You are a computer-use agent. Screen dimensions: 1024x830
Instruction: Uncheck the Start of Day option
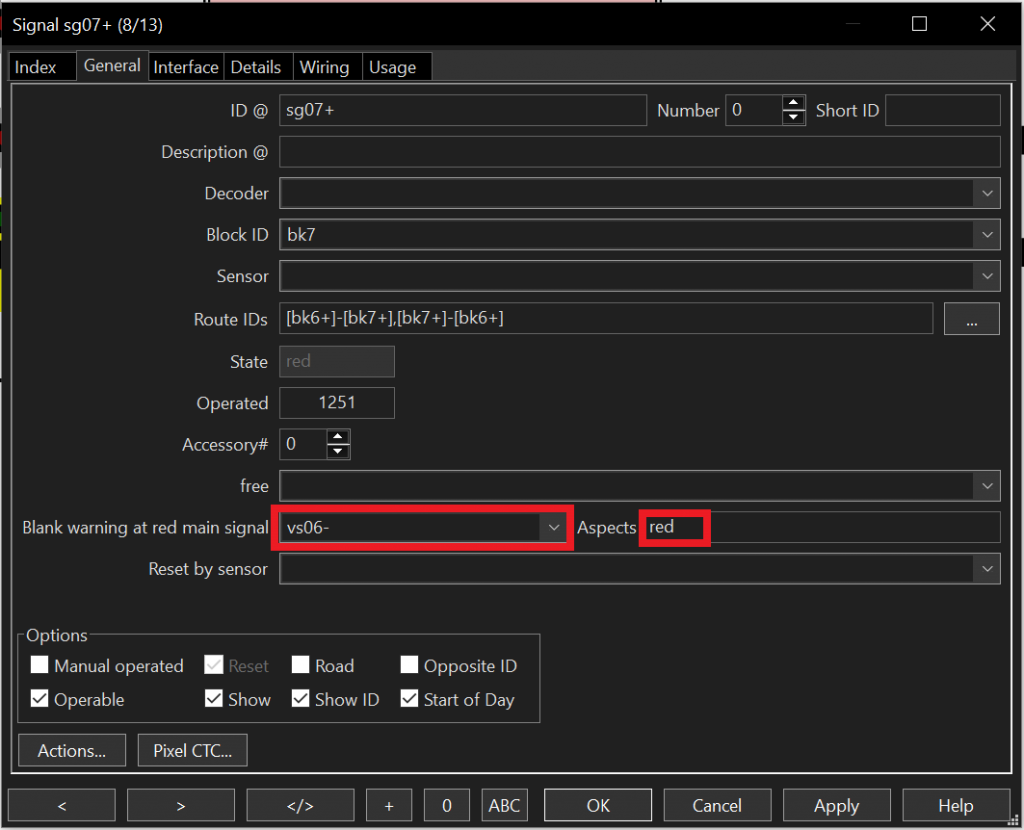tap(409, 700)
